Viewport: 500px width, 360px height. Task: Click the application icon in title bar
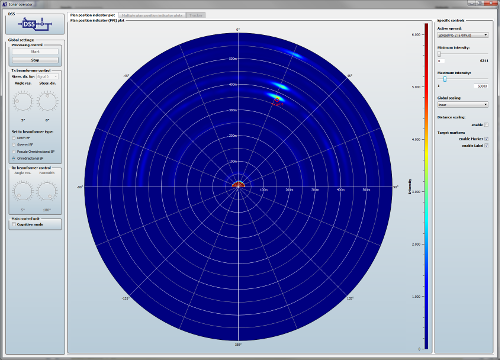click(4, 4)
